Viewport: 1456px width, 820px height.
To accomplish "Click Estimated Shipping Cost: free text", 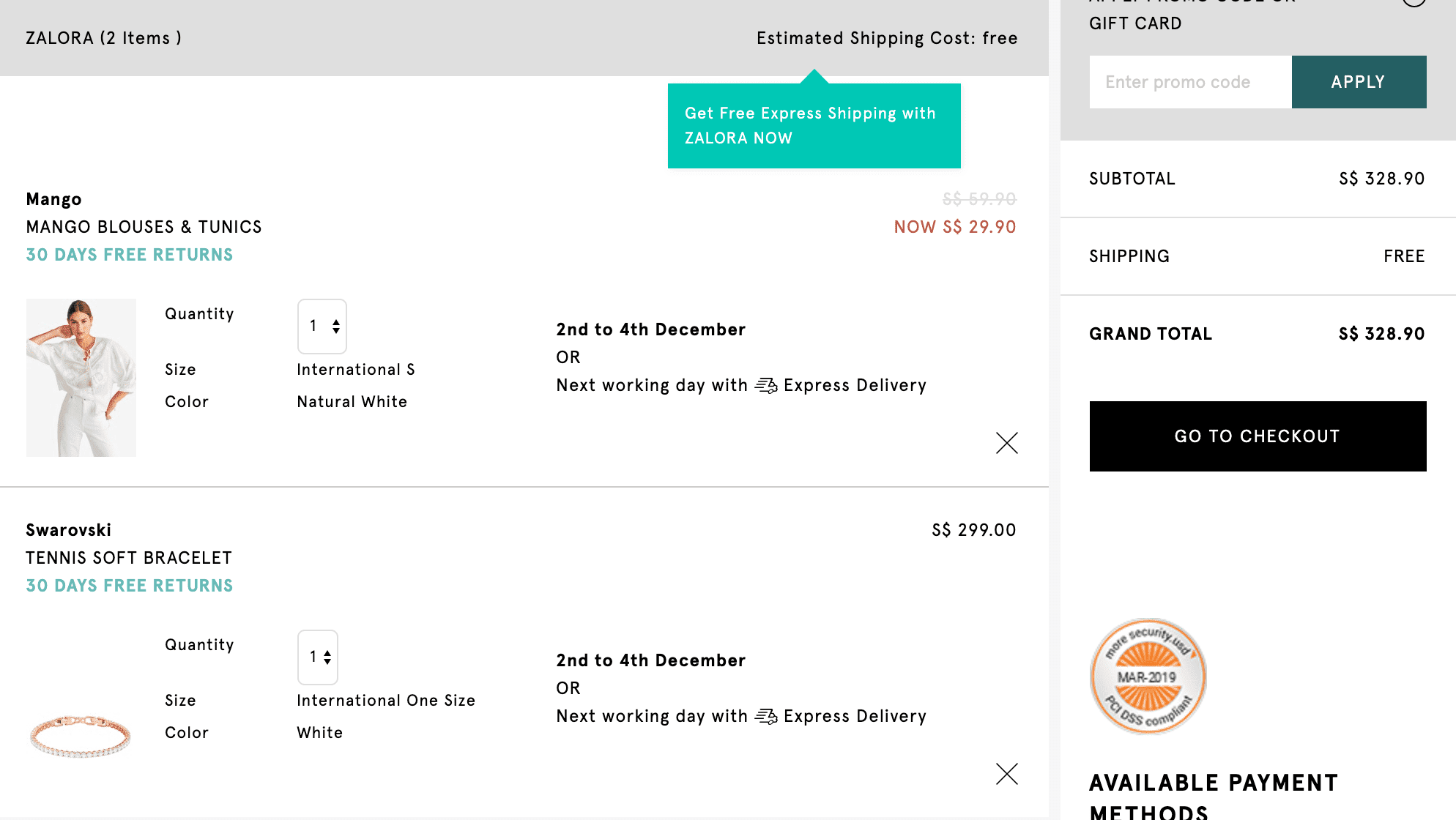I will point(887,38).
